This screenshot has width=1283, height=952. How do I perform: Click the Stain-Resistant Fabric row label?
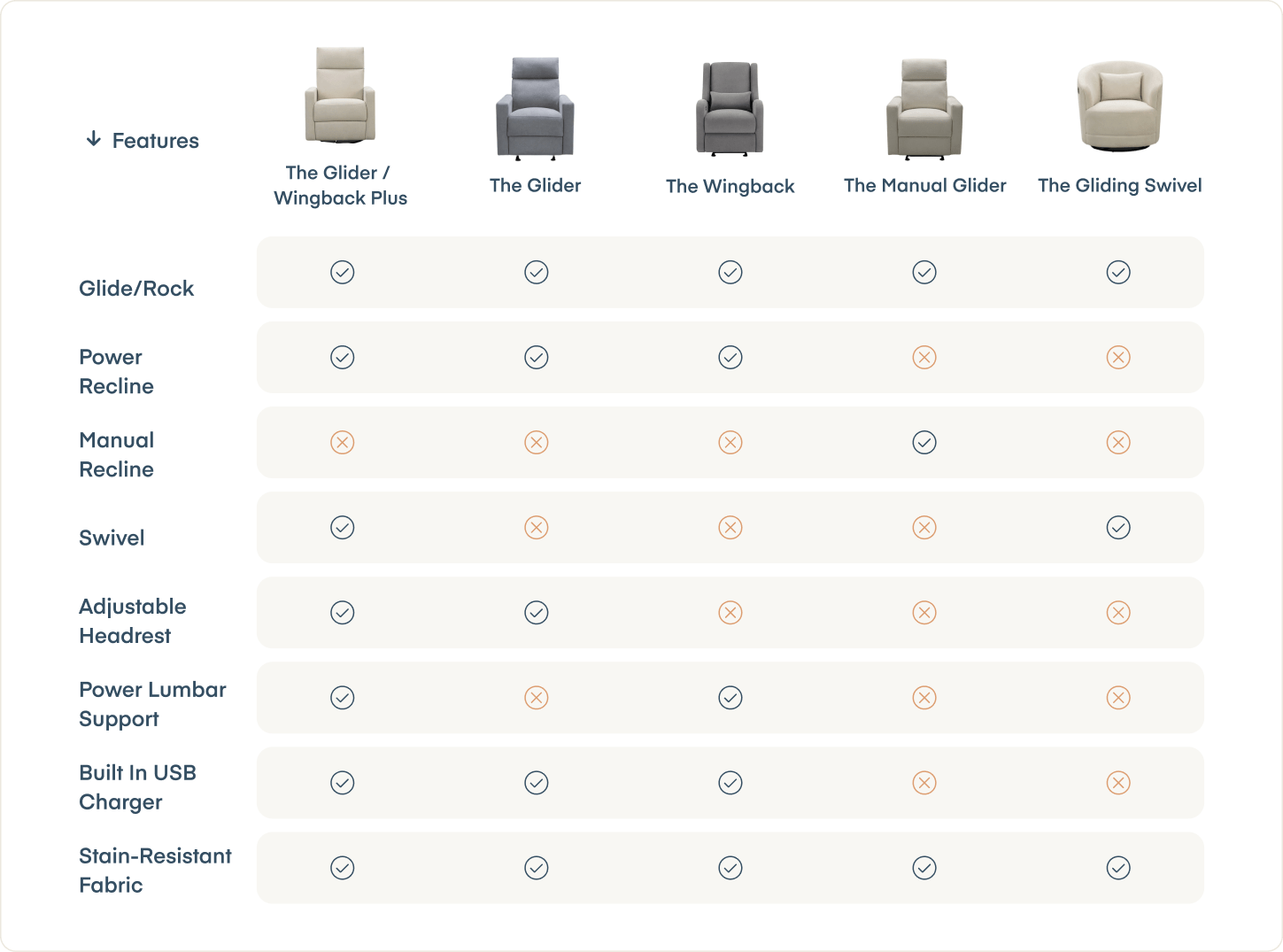click(x=155, y=870)
